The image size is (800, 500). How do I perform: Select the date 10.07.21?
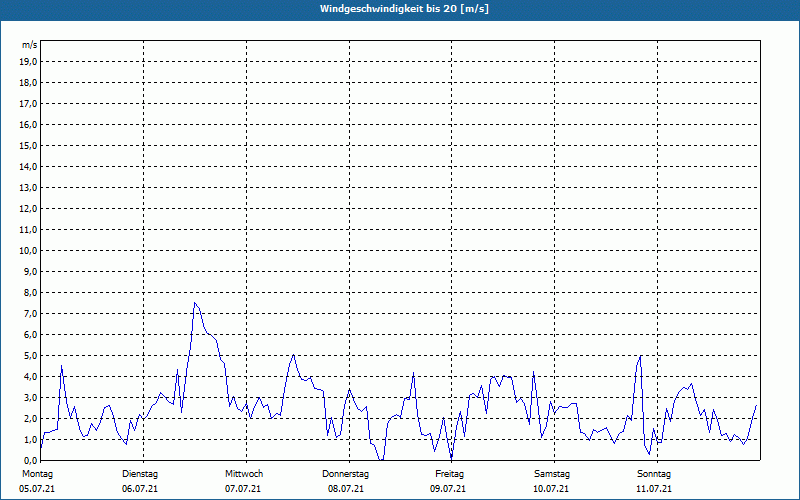tap(551, 489)
